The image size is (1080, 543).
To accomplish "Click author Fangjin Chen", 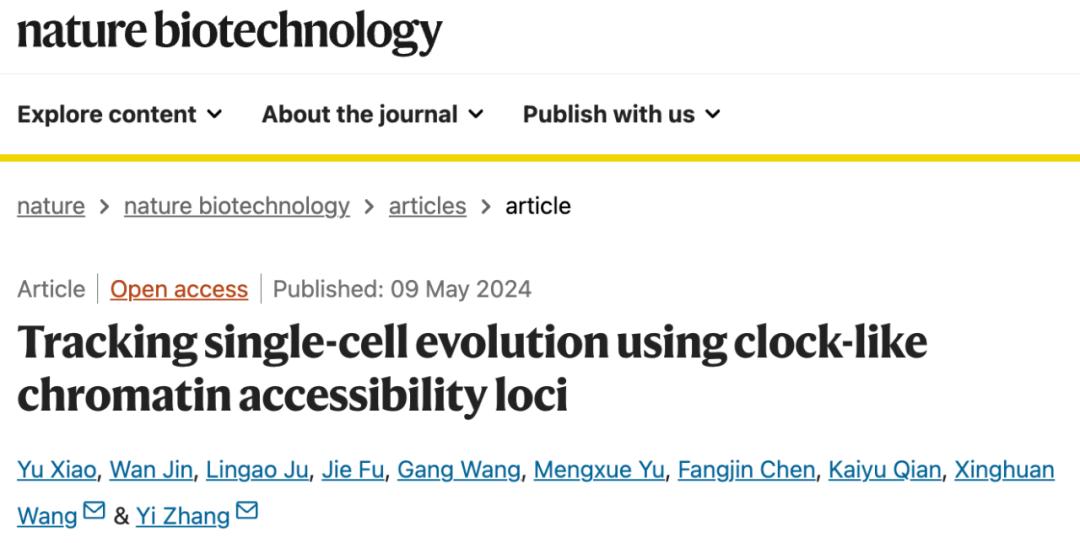I will [x=746, y=470].
